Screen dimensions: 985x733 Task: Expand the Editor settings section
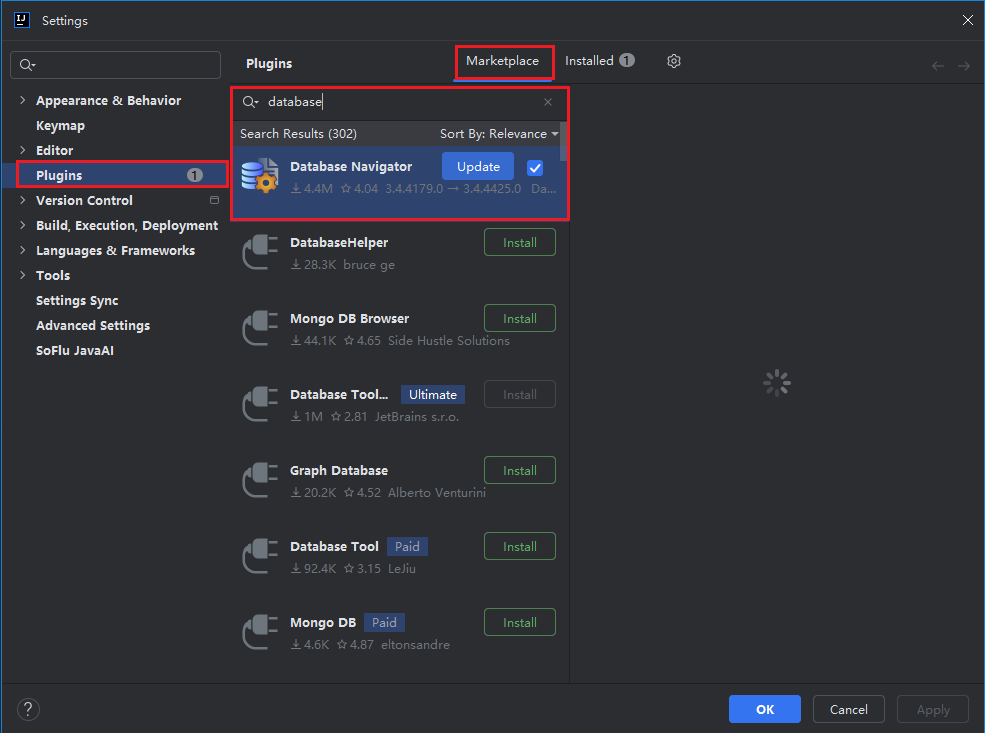(23, 150)
